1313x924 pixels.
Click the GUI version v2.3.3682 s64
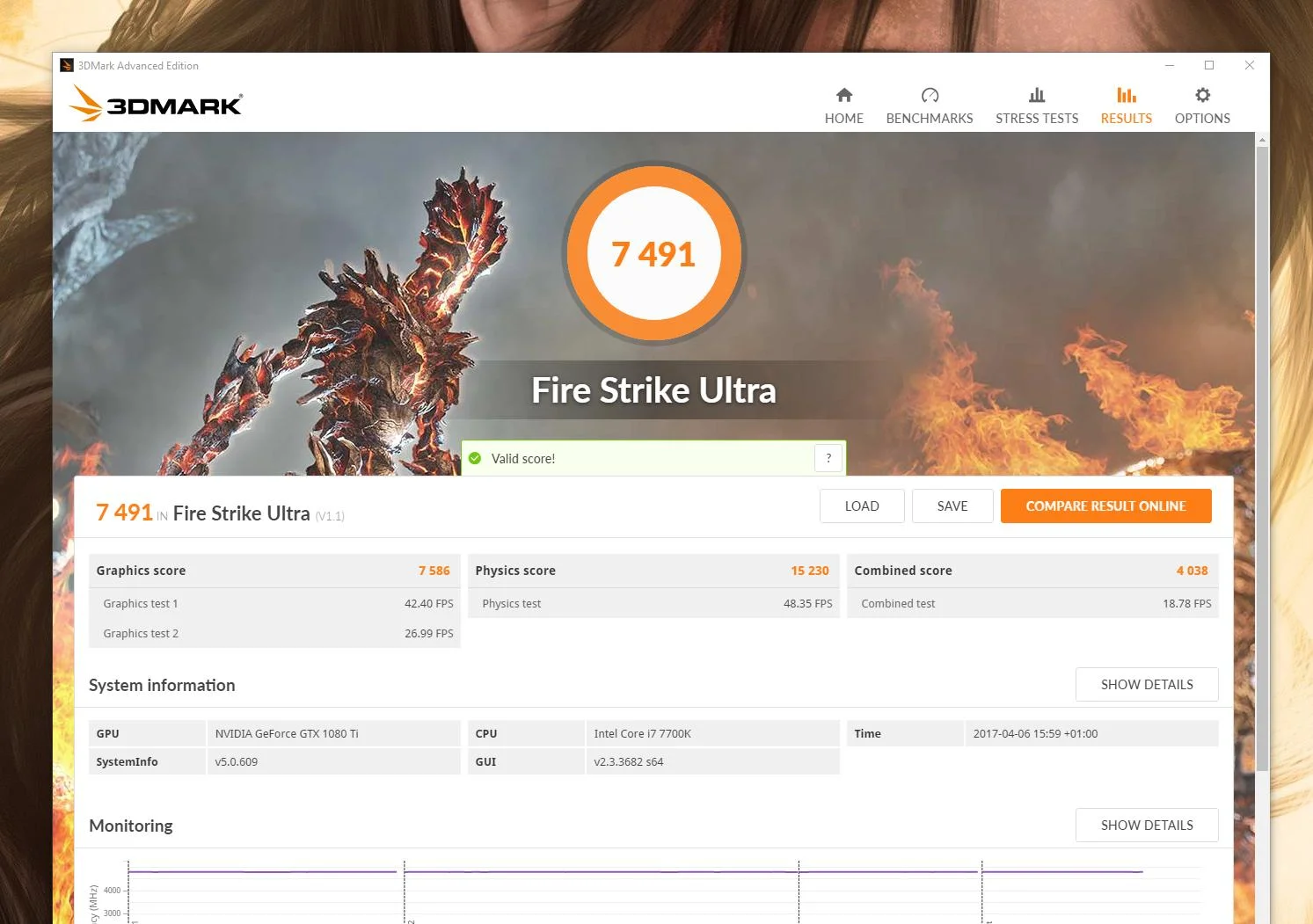click(629, 762)
